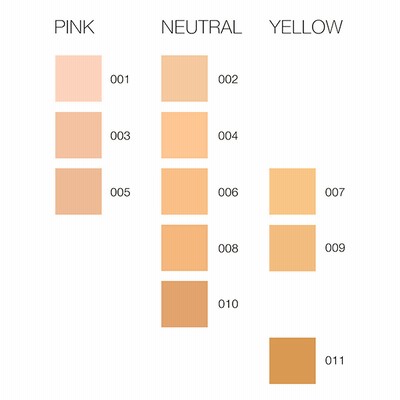Choose the 010 neutral shade swatch
Image resolution: width=400 pixels, height=400 pixels.
point(184,304)
